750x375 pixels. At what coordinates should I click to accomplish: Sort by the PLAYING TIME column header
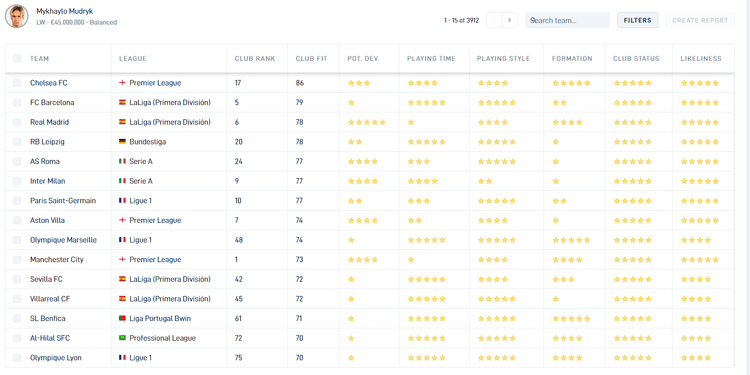(431, 58)
